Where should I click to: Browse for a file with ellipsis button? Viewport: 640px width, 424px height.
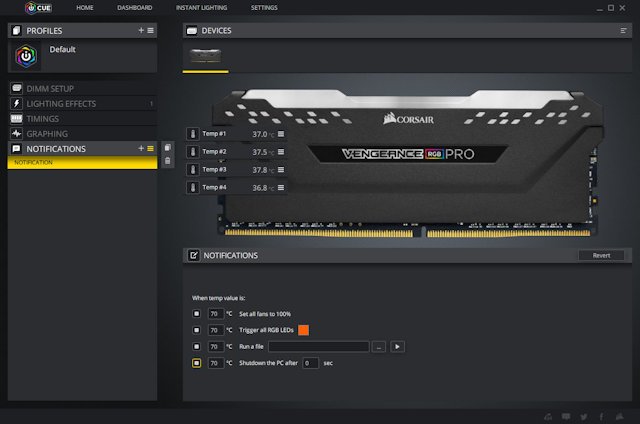click(x=379, y=347)
